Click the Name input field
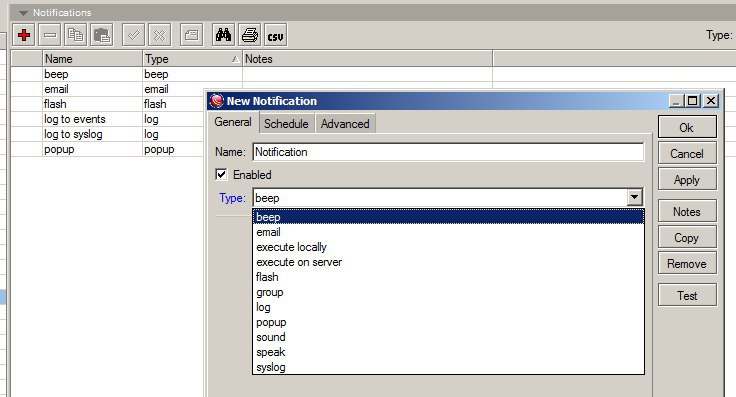736x397 pixels. pos(448,152)
